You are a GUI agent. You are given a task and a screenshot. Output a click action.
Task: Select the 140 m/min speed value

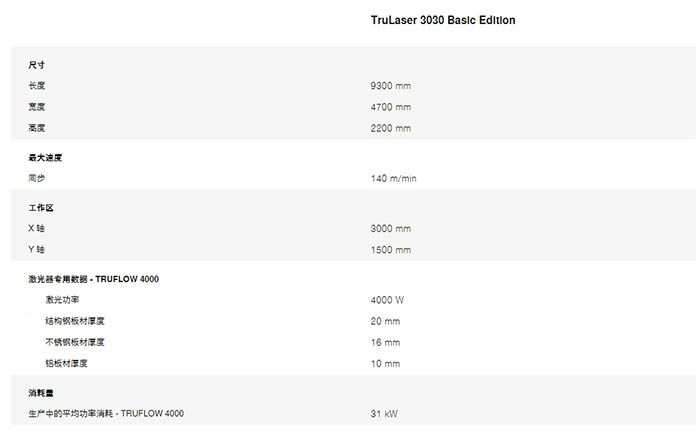pos(393,178)
